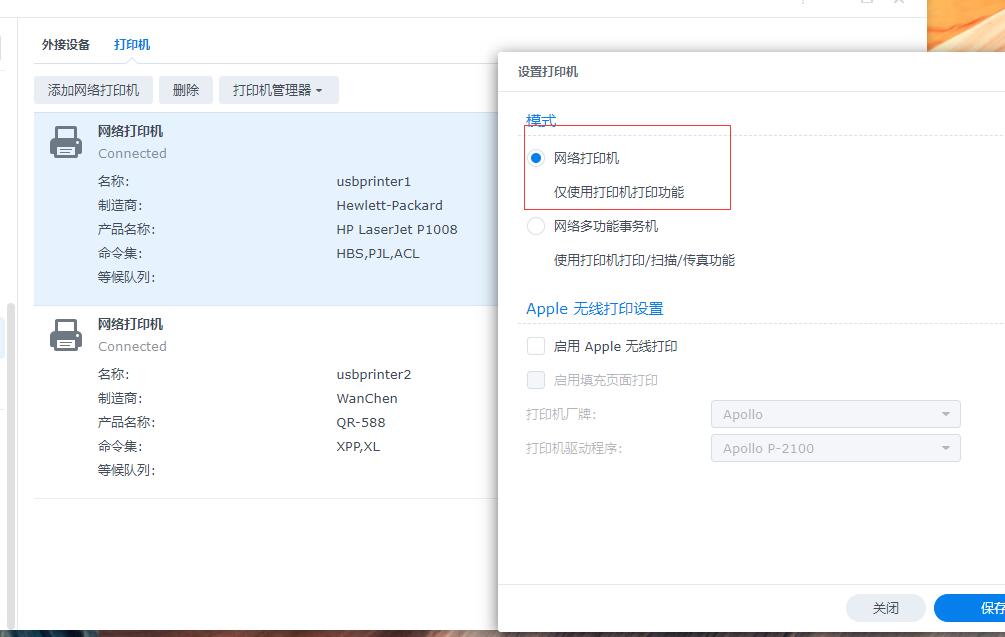The width and height of the screenshot is (1005, 637).
Task: Enable the 启用 Apple 无线打印 checkbox
Action: pos(536,345)
